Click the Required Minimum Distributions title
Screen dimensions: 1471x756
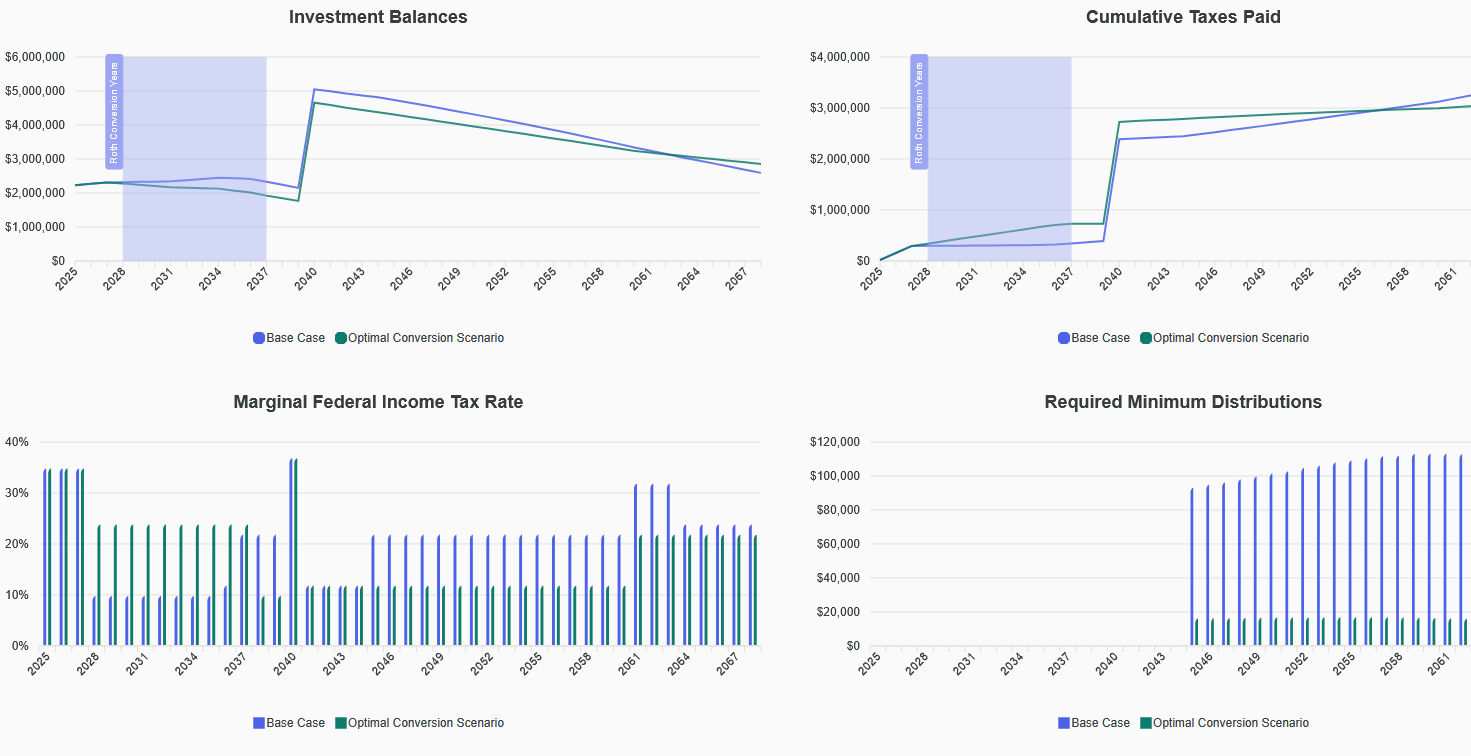[1183, 402]
